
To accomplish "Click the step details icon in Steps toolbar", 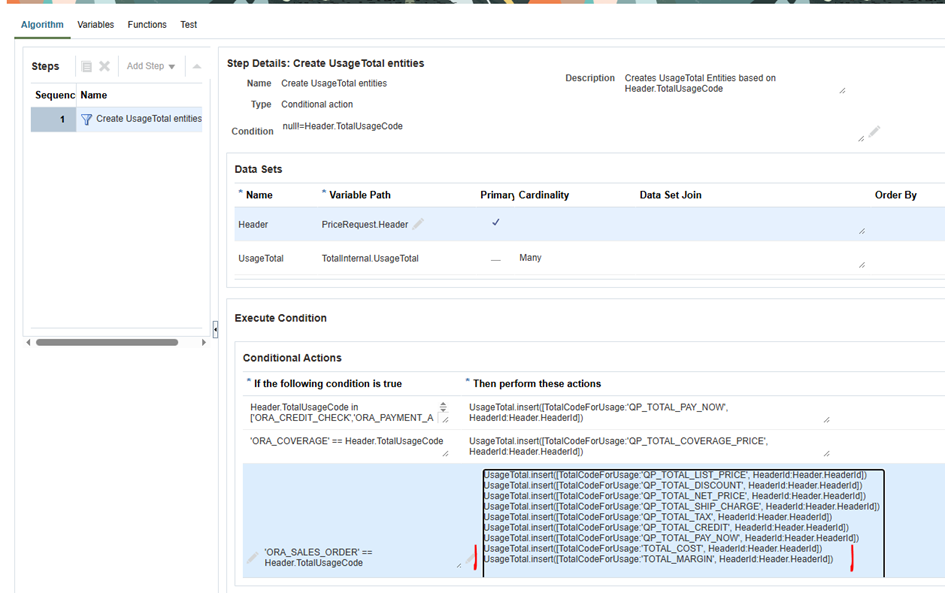I will [x=86, y=66].
